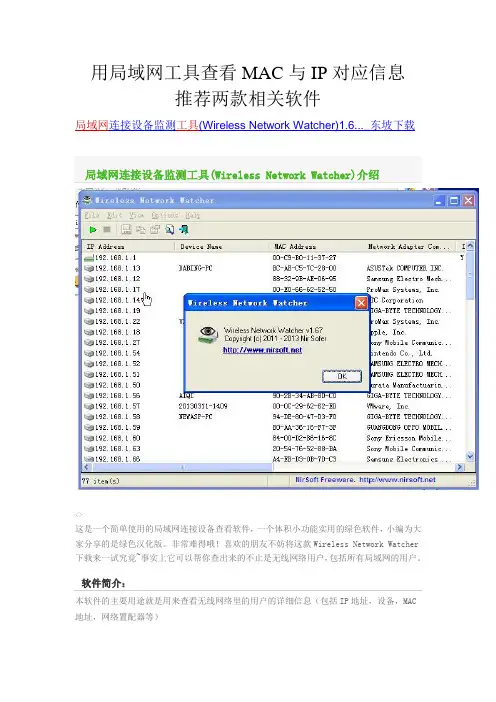Viewport: 496px width, 702px height.
Task: Click the device icon beside 192.168.1.59
Action: pyautogui.click(x=89, y=428)
